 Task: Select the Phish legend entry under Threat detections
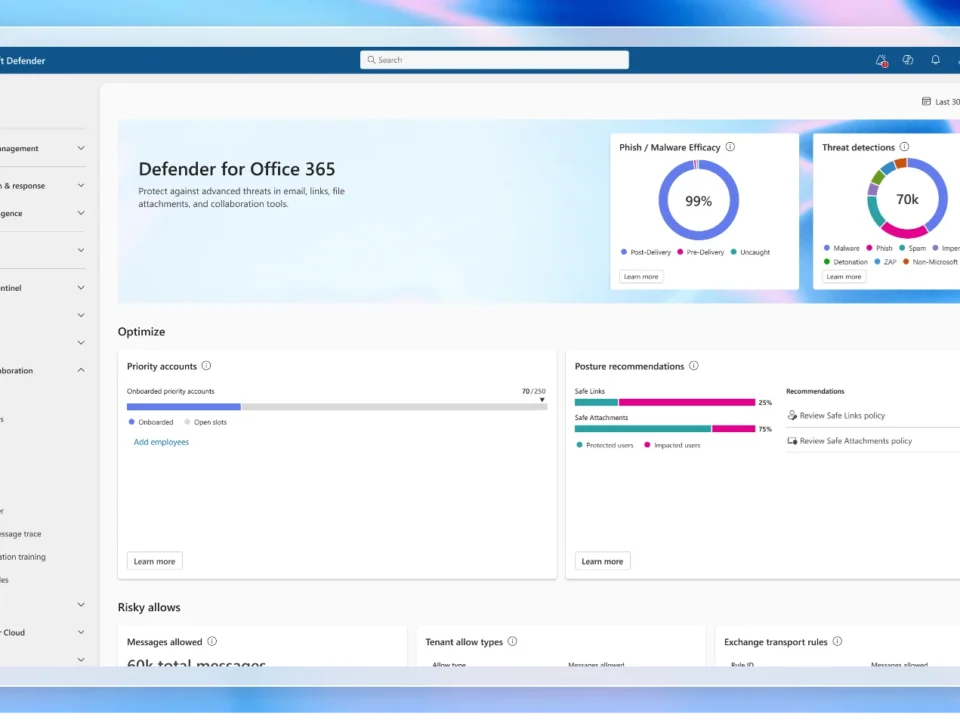click(879, 248)
